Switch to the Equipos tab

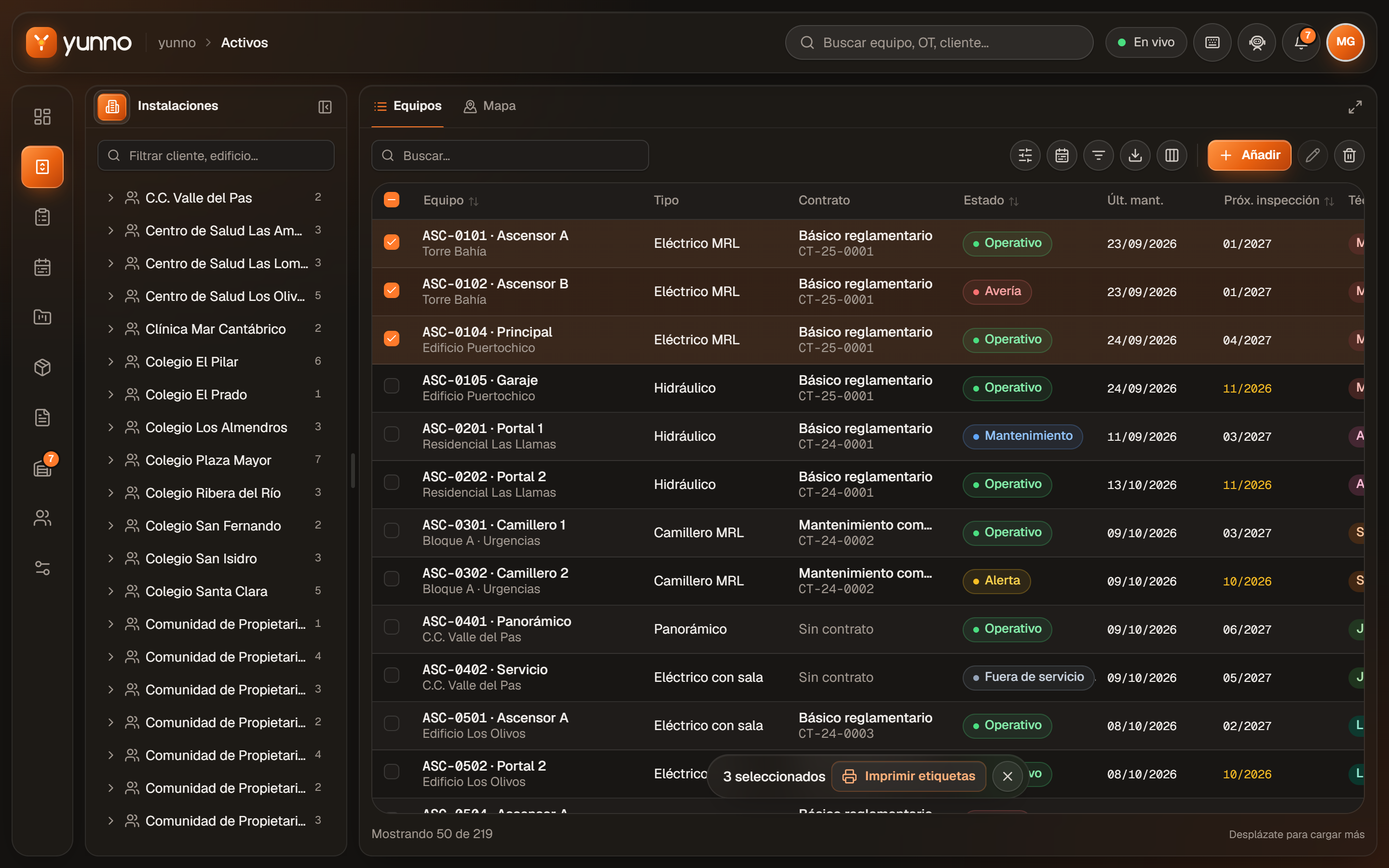click(408, 106)
